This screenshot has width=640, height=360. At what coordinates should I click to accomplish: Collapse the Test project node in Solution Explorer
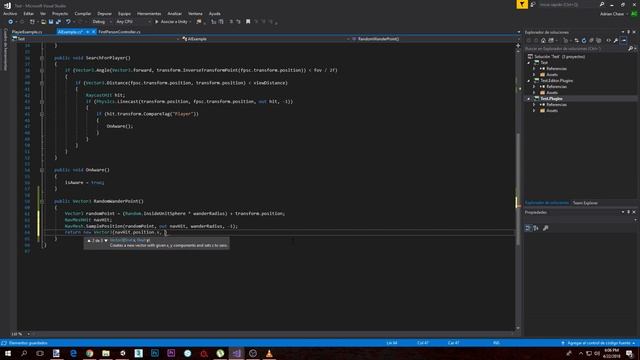pyautogui.click(x=529, y=63)
